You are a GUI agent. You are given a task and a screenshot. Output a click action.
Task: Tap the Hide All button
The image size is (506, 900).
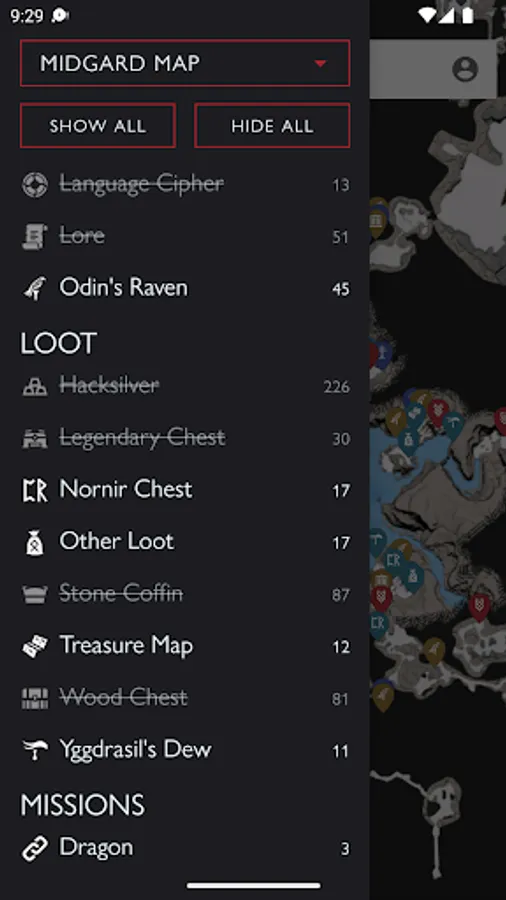(272, 126)
